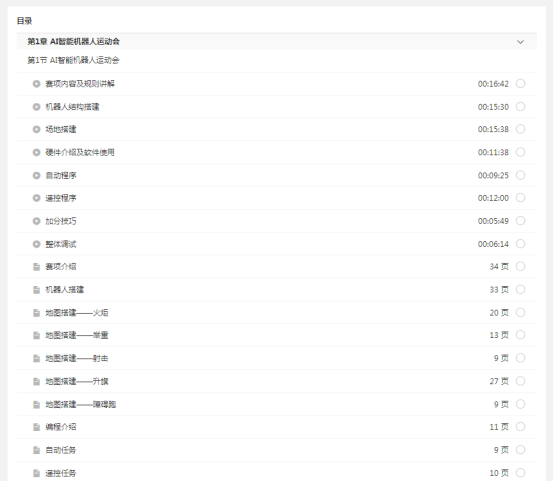
Task: Collapse chapter 第1章 AI智能机器人运动会 chevron
Action: coord(520,42)
